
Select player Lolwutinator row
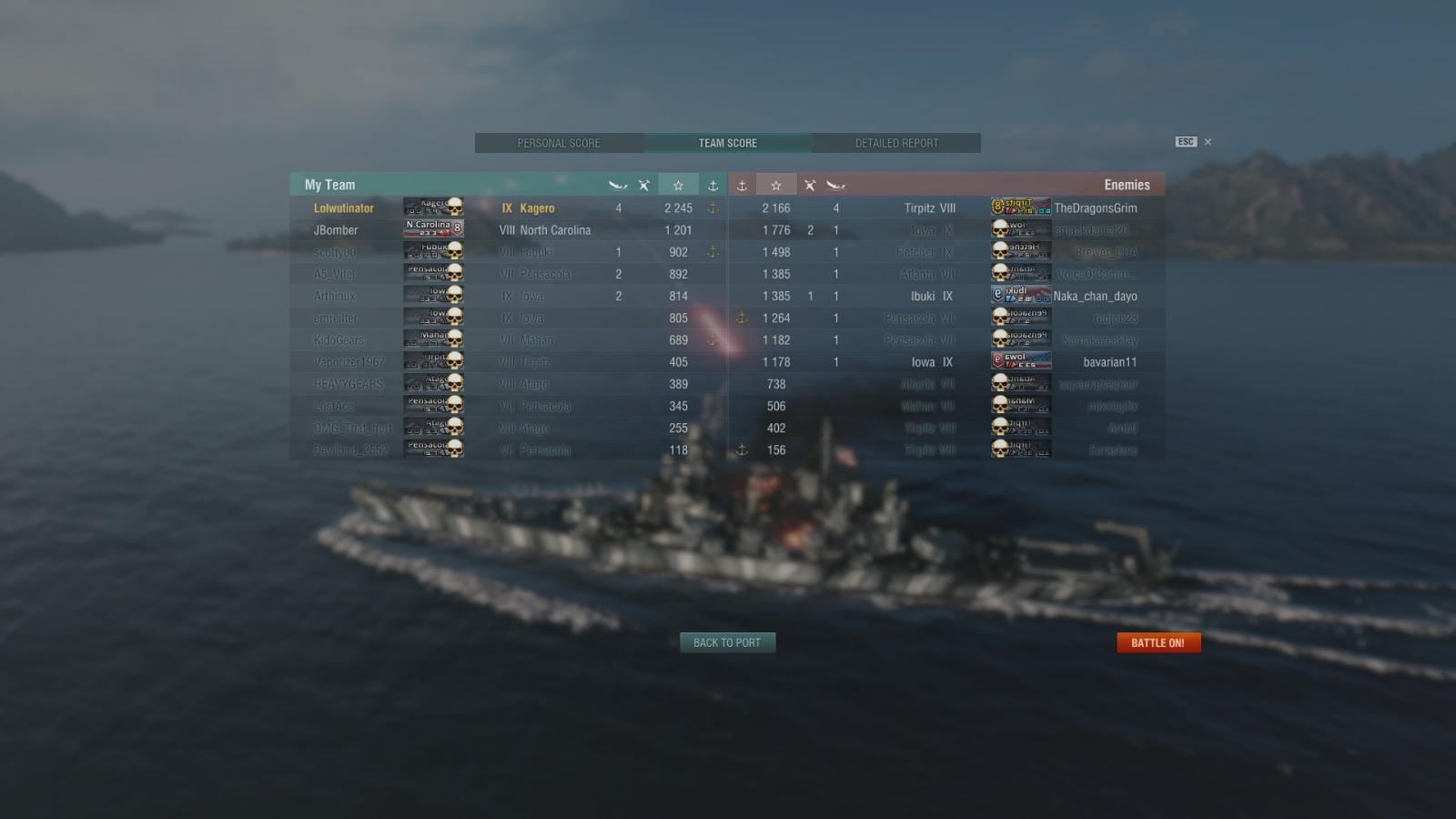click(x=509, y=208)
